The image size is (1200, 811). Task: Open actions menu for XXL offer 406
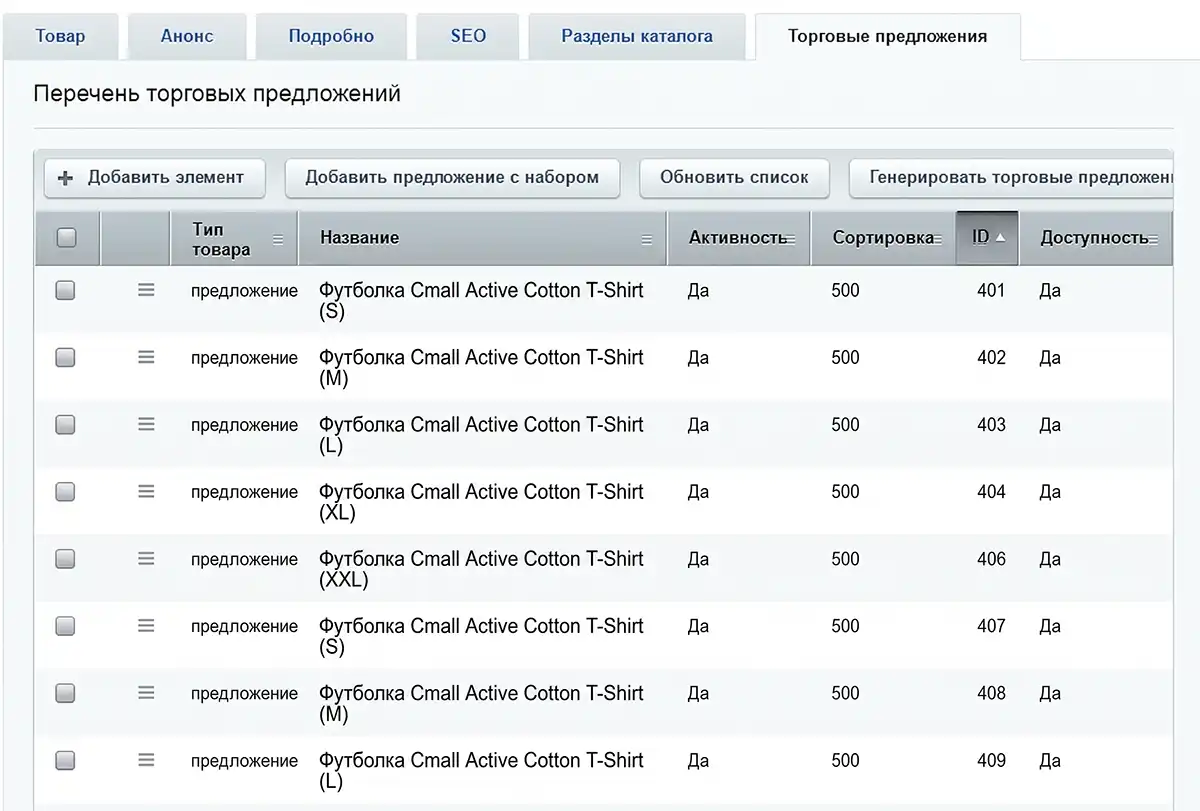point(146,558)
